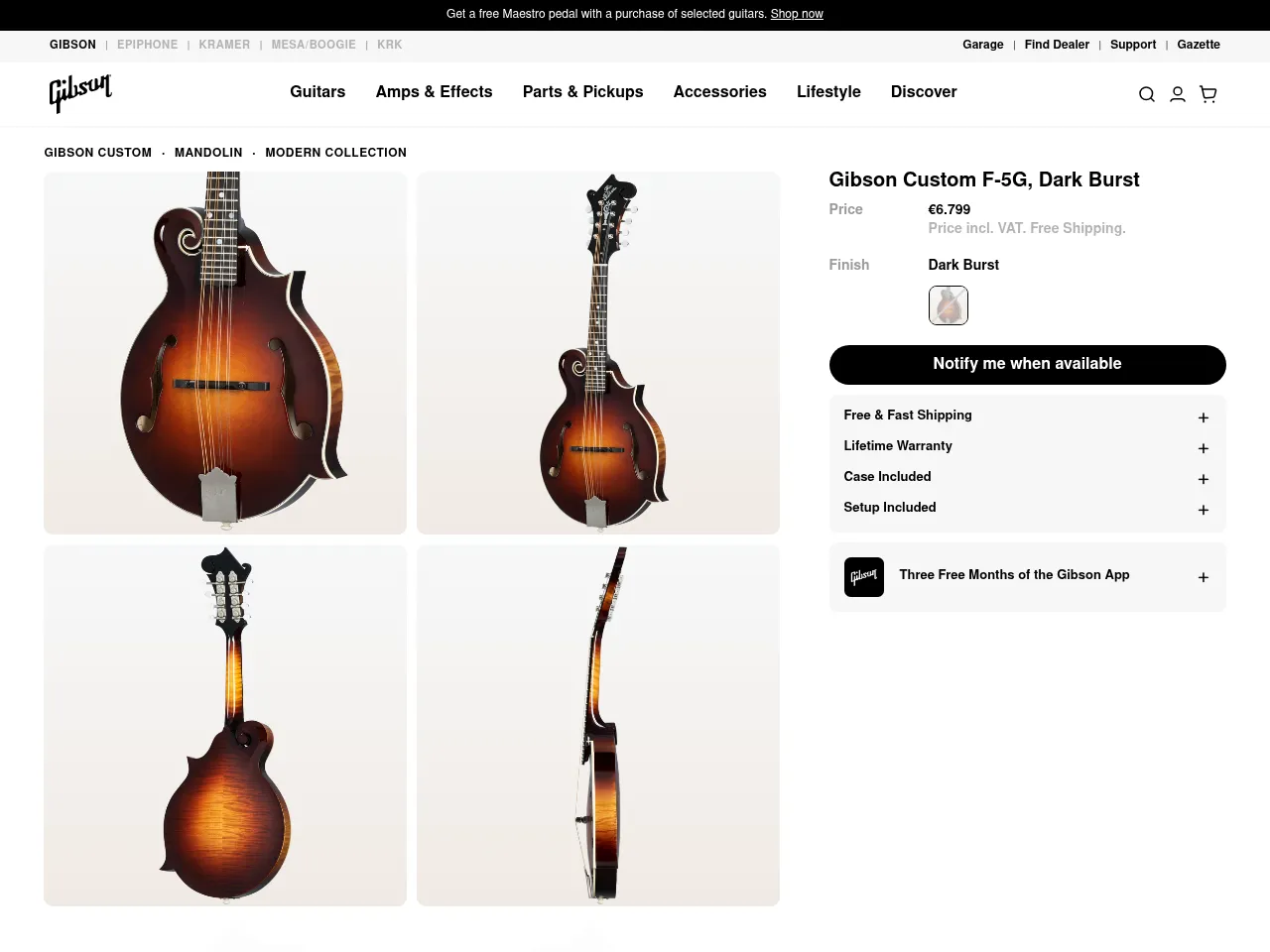View the back of the mandolin photo
Viewport: 1270px width, 952px height.
(224, 725)
